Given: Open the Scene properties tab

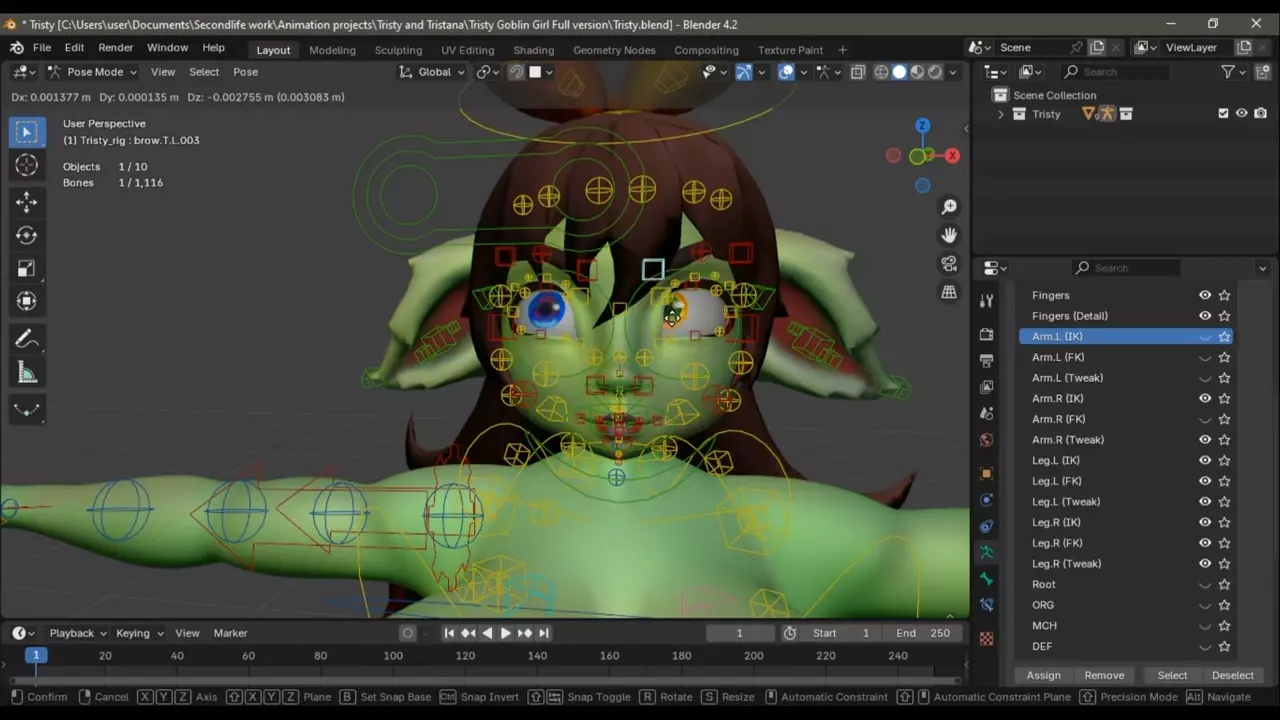Looking at the screenshot, I should [x=987, y=413].
